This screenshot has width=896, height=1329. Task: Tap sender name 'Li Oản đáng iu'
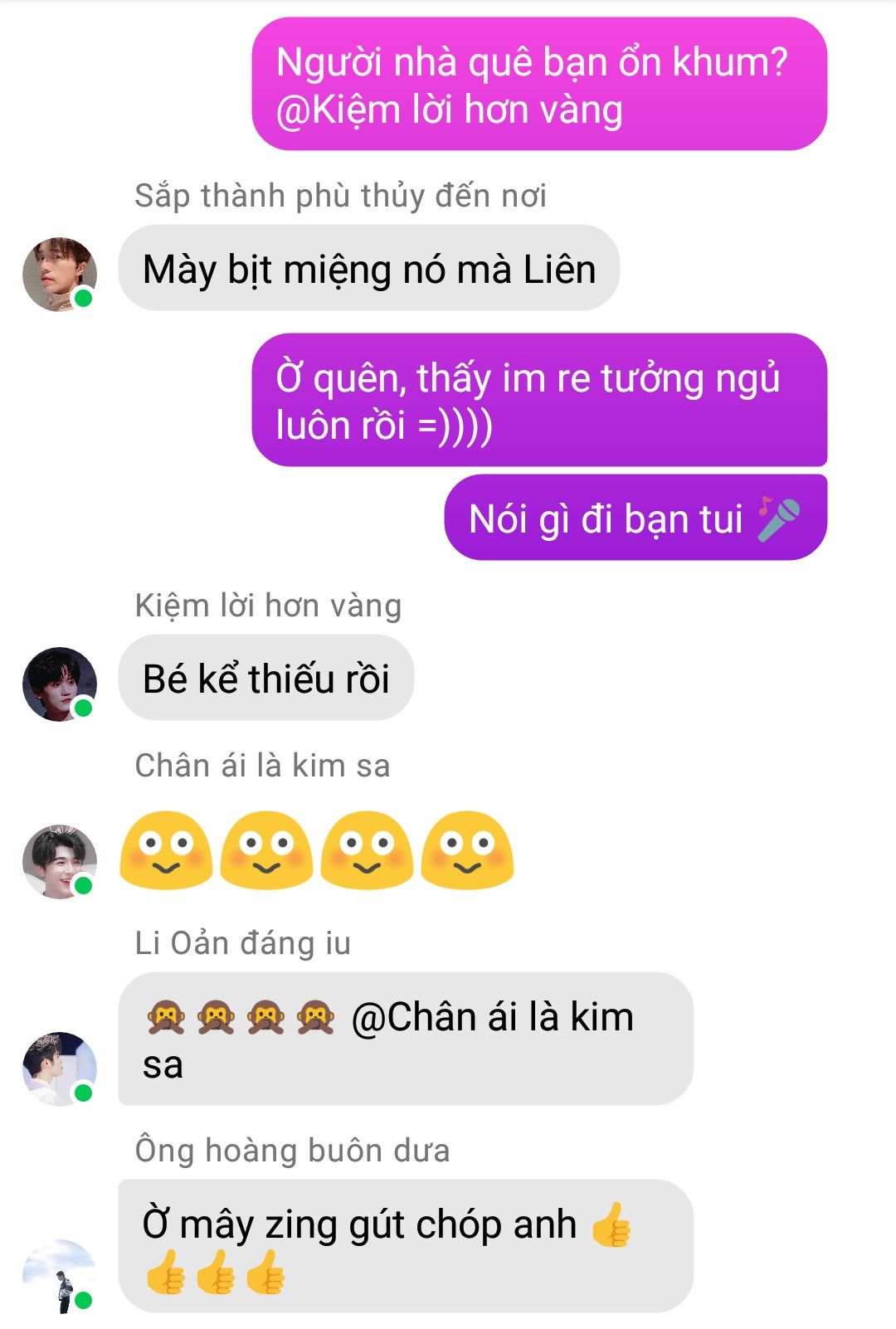coord(243,943)
